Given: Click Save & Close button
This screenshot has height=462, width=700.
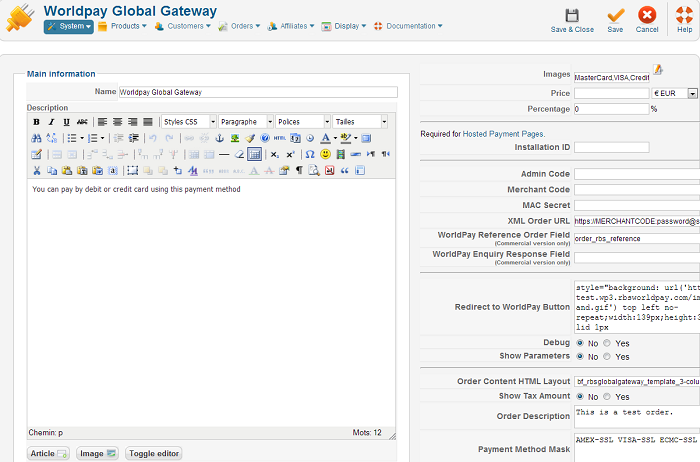Looking at the screenshot, I should point(572,21).
